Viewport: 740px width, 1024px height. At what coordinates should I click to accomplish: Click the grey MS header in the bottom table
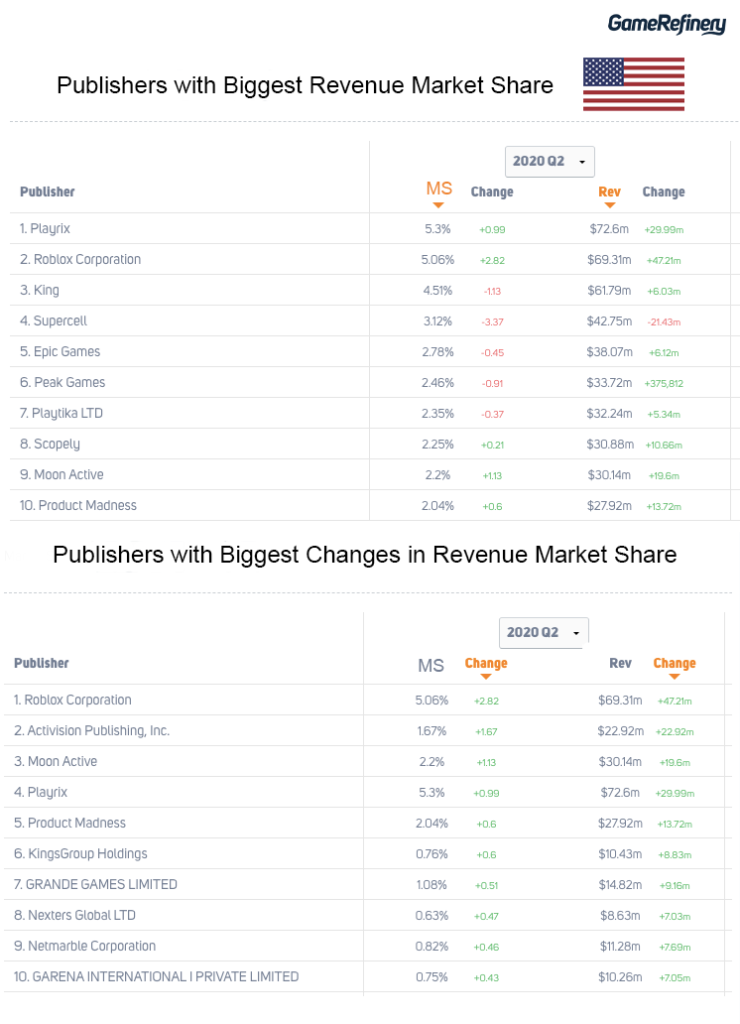point(430,665)
